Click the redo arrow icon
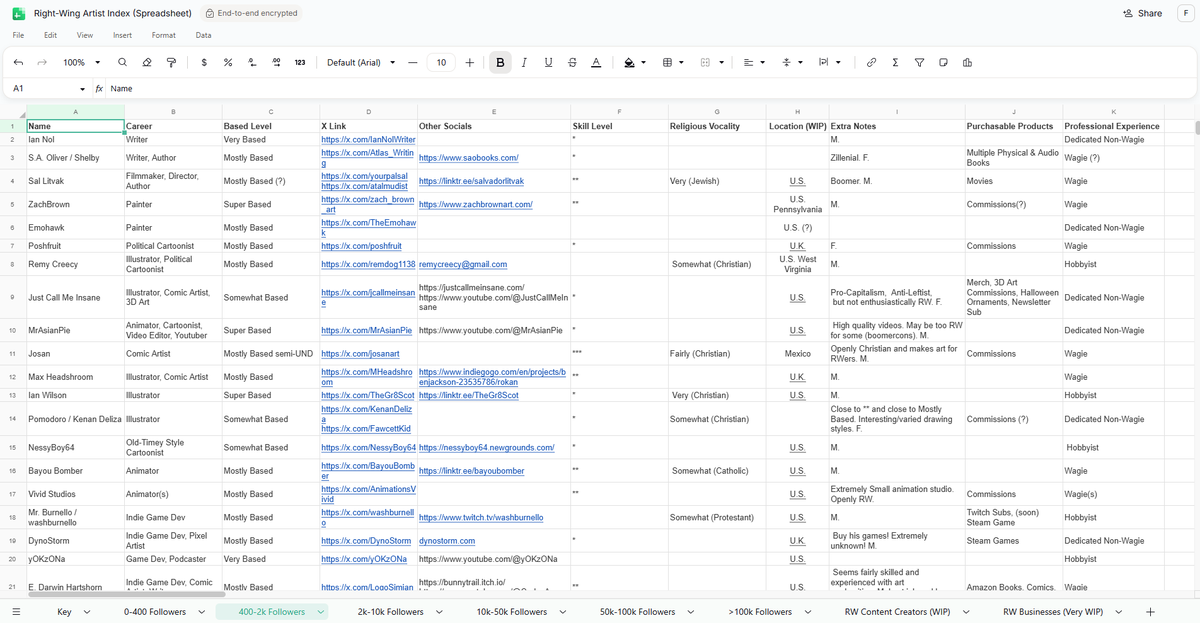This screenshot has height=623, width=1200. pyautogui.click(x=42, y=62)
